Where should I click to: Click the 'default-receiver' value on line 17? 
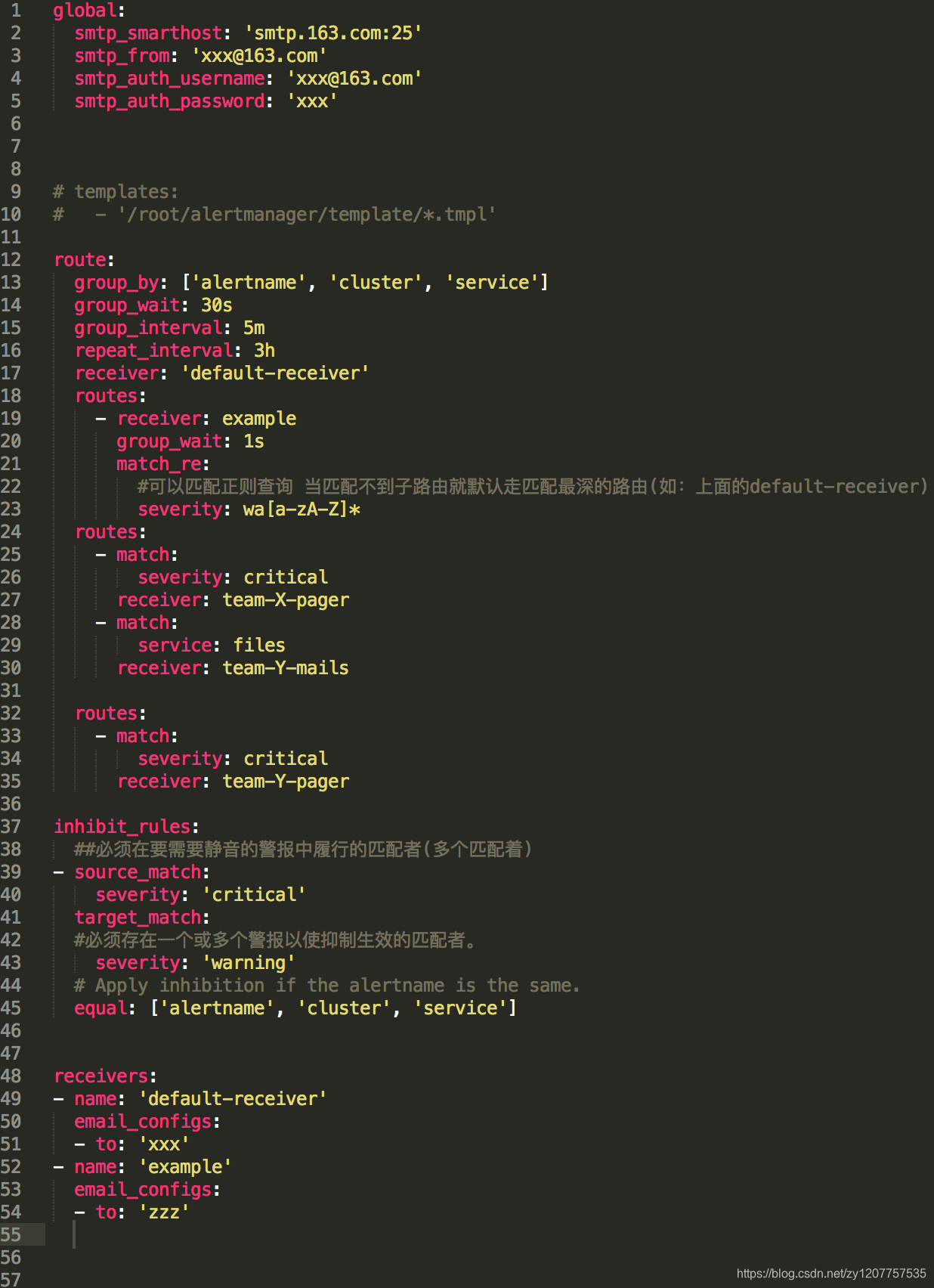(x=275, y=373)
